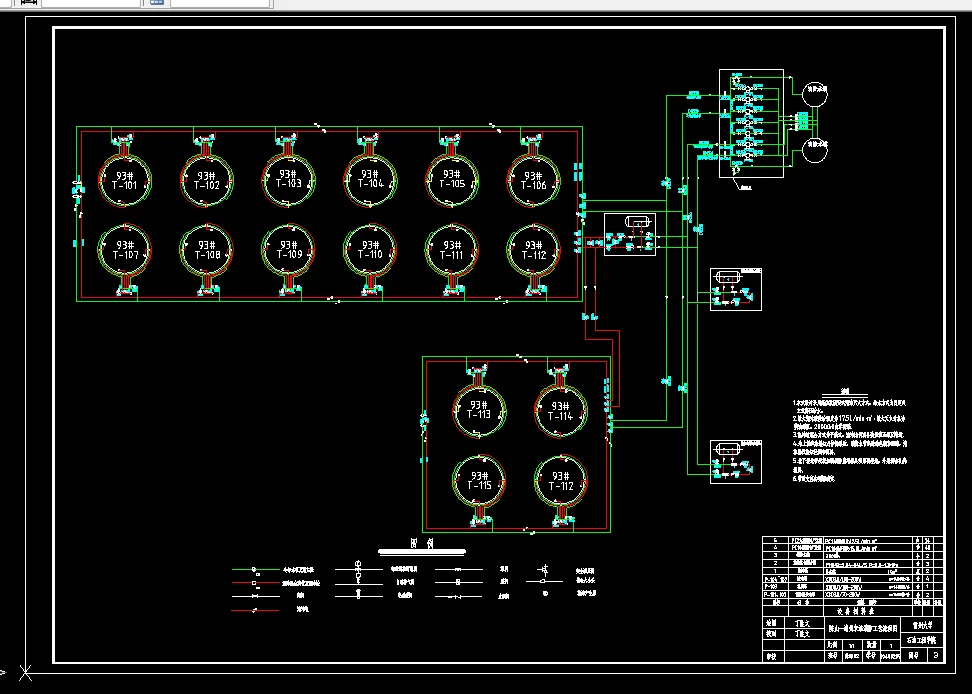Screen dimensions: 972x694
Task: Pick the 93# T-115 tank circle
Action: 479,481
